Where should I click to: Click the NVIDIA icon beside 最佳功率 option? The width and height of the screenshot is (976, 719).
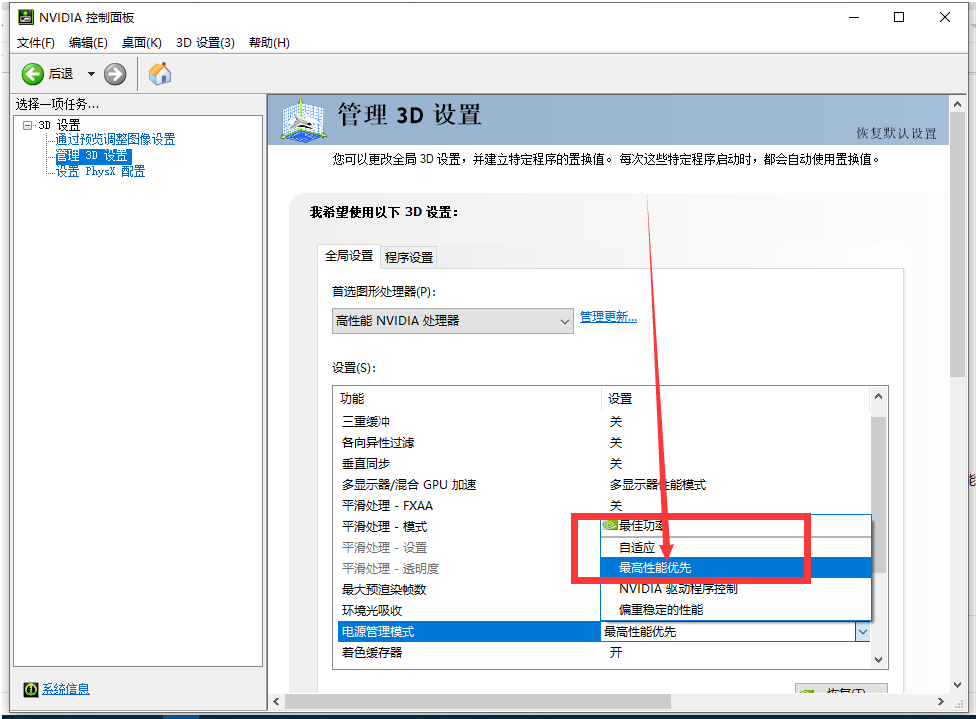pyautogui.click(x=610, y=524)
